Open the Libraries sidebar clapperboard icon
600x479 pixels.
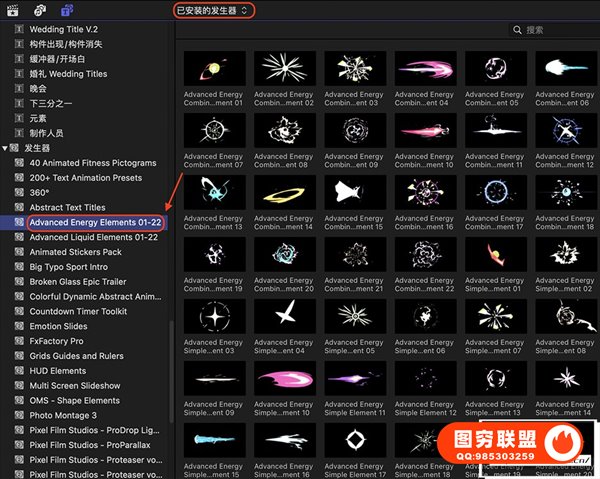(x=12, y=9)
